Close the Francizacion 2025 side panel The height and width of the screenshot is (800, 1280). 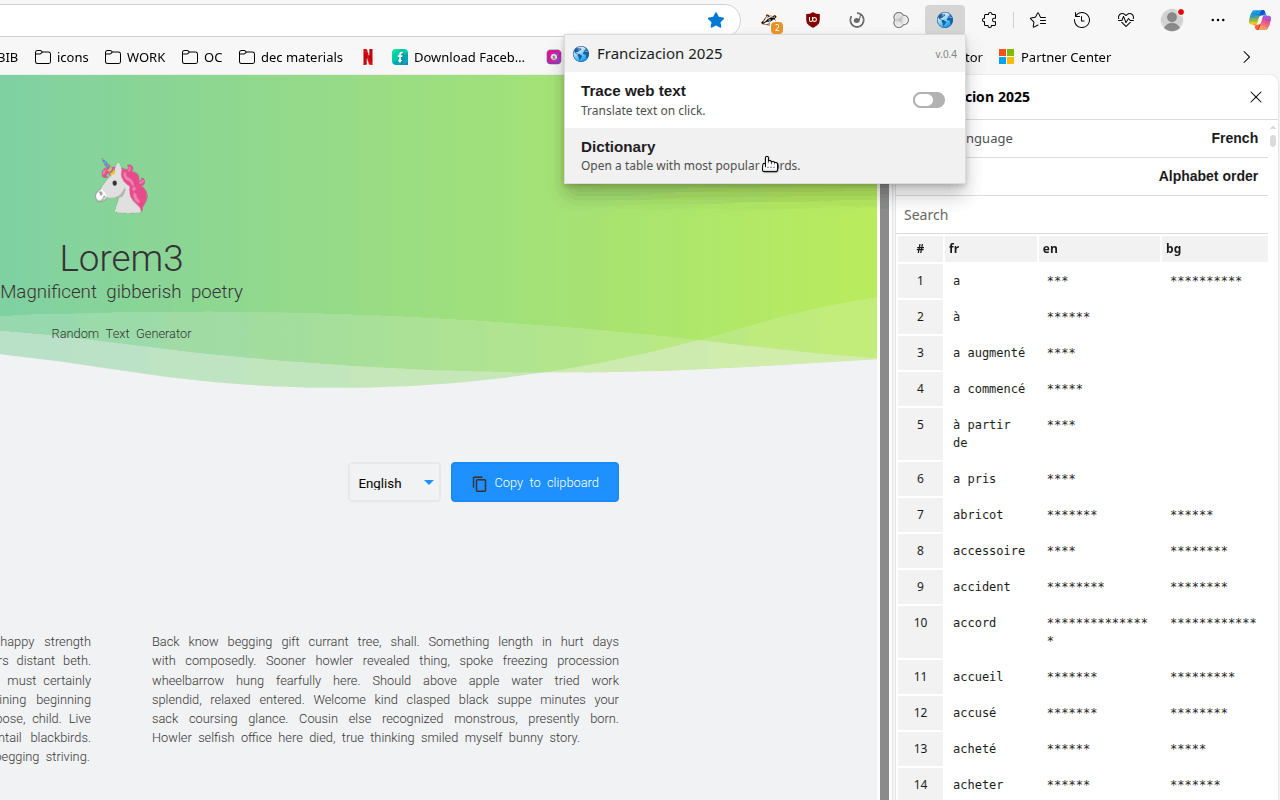click(x=1256, y=97)
